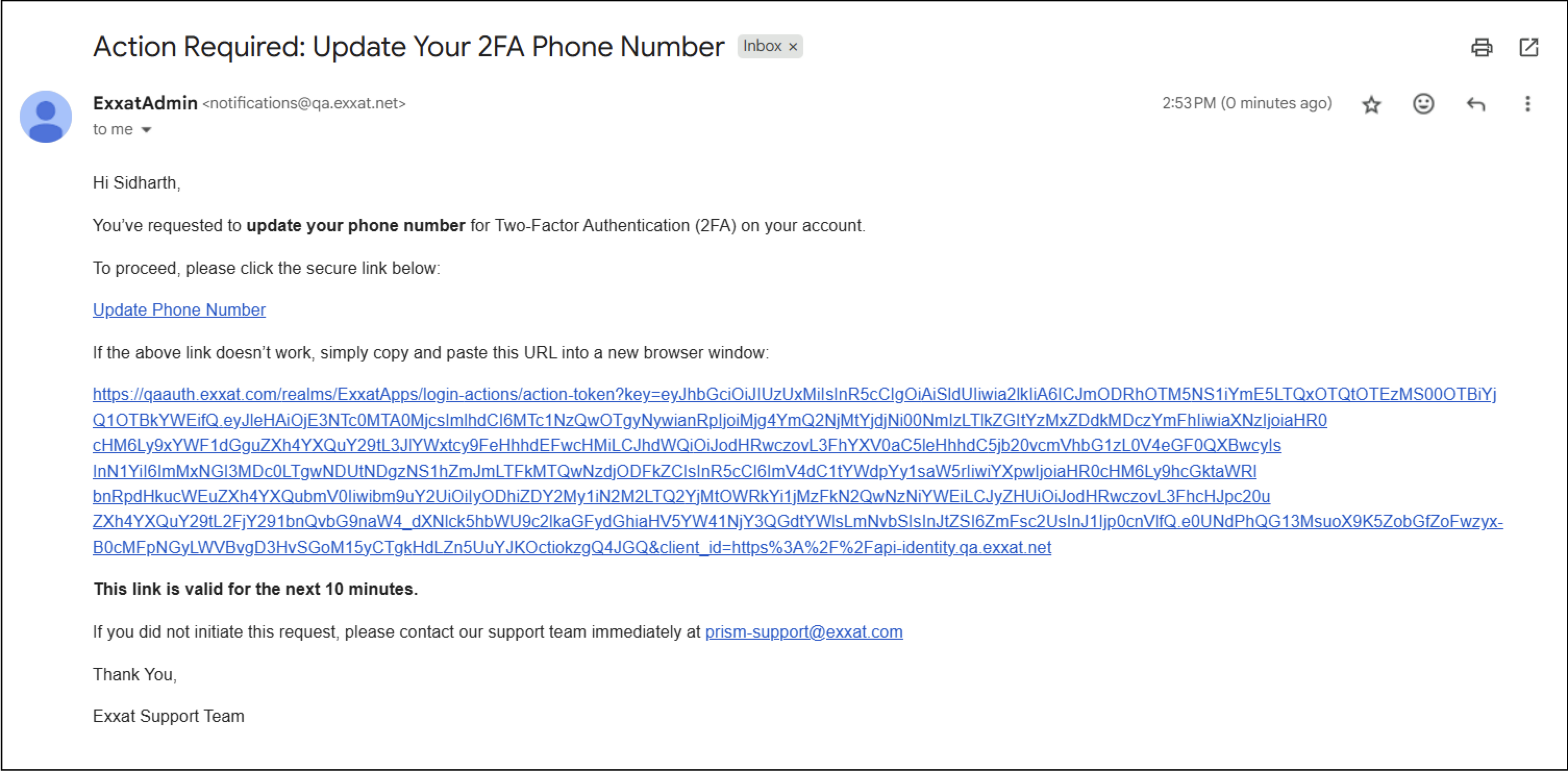Remove the Inbox label with the x
Image resolution: width=1568 pixels, height=771 pixels.
coord(793,47)
